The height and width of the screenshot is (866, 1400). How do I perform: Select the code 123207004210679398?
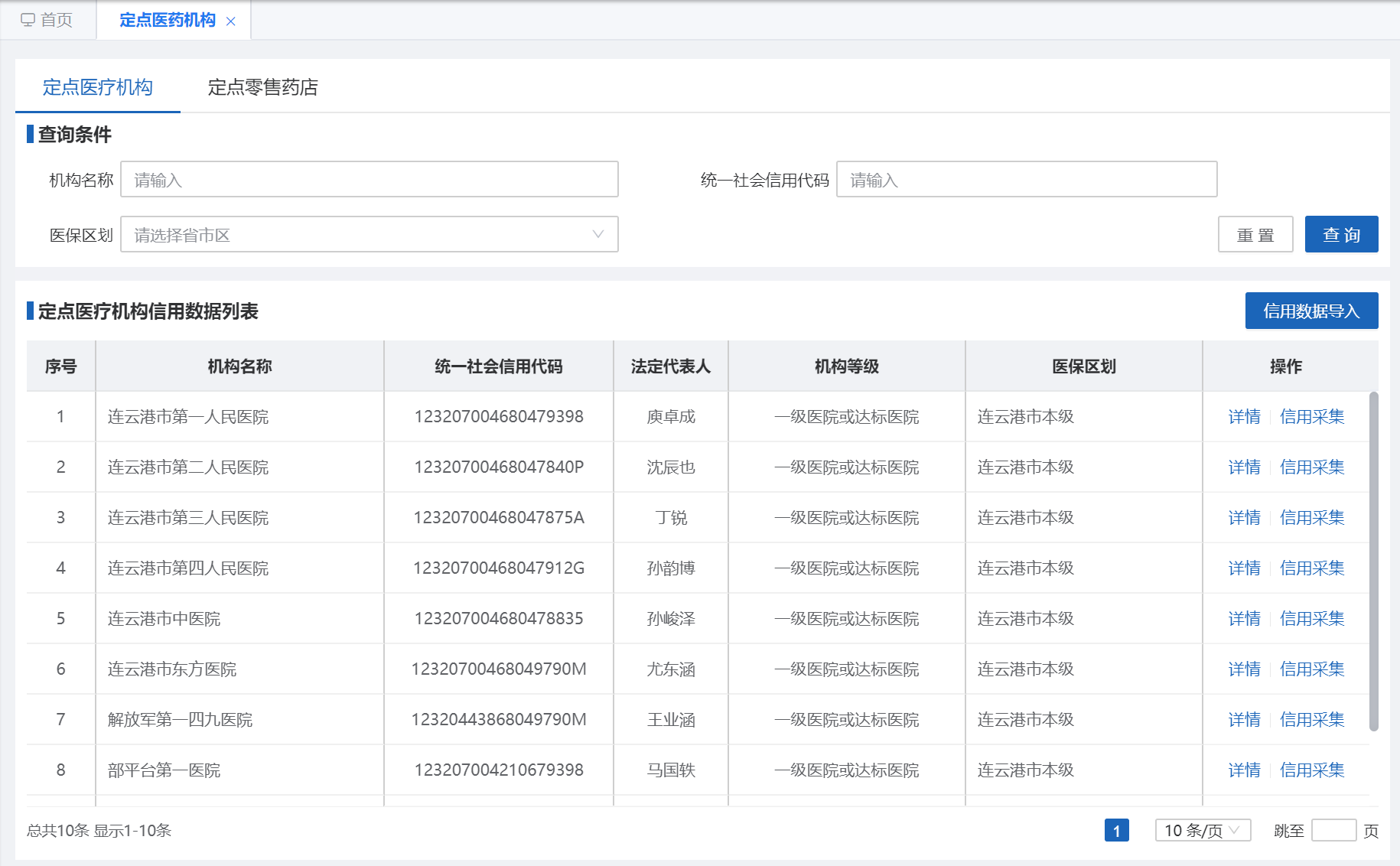pyautogui.click(x=499, y=770)
